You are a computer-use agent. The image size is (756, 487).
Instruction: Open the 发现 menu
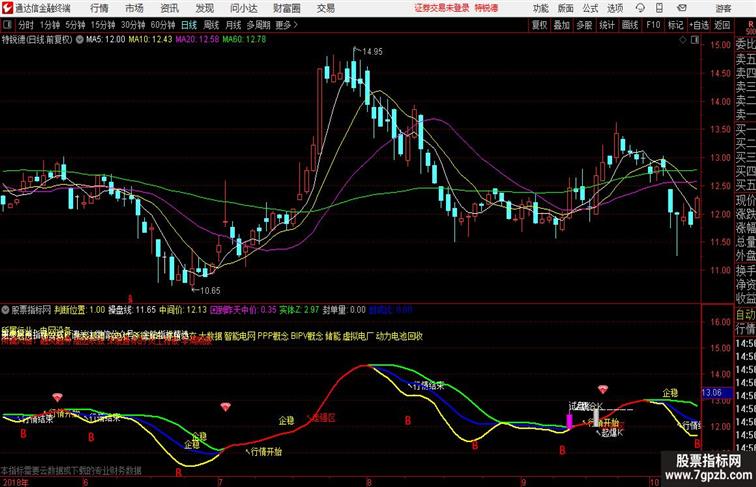pos(204,8)
